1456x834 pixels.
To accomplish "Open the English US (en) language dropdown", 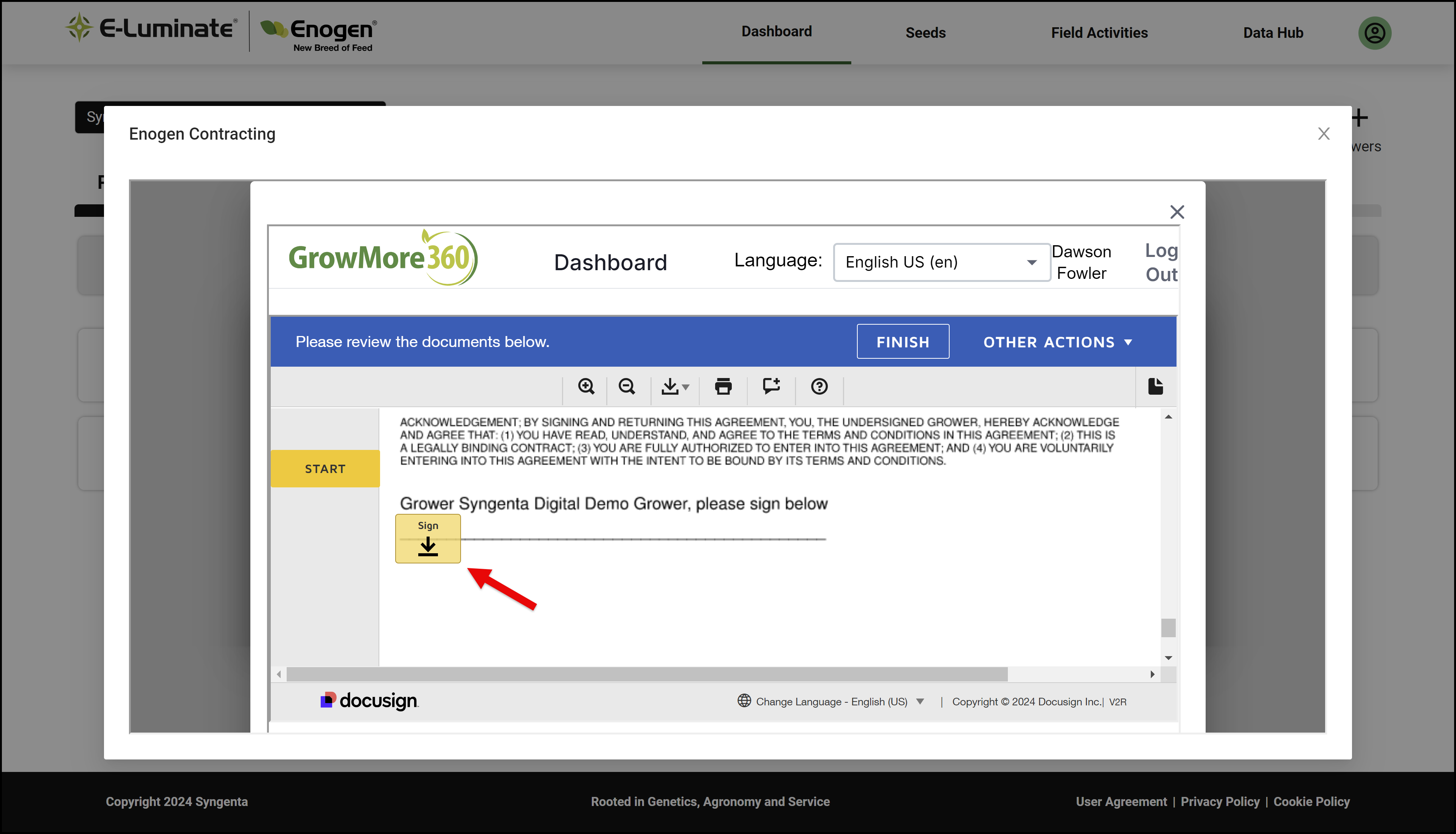I will point(941,262).
